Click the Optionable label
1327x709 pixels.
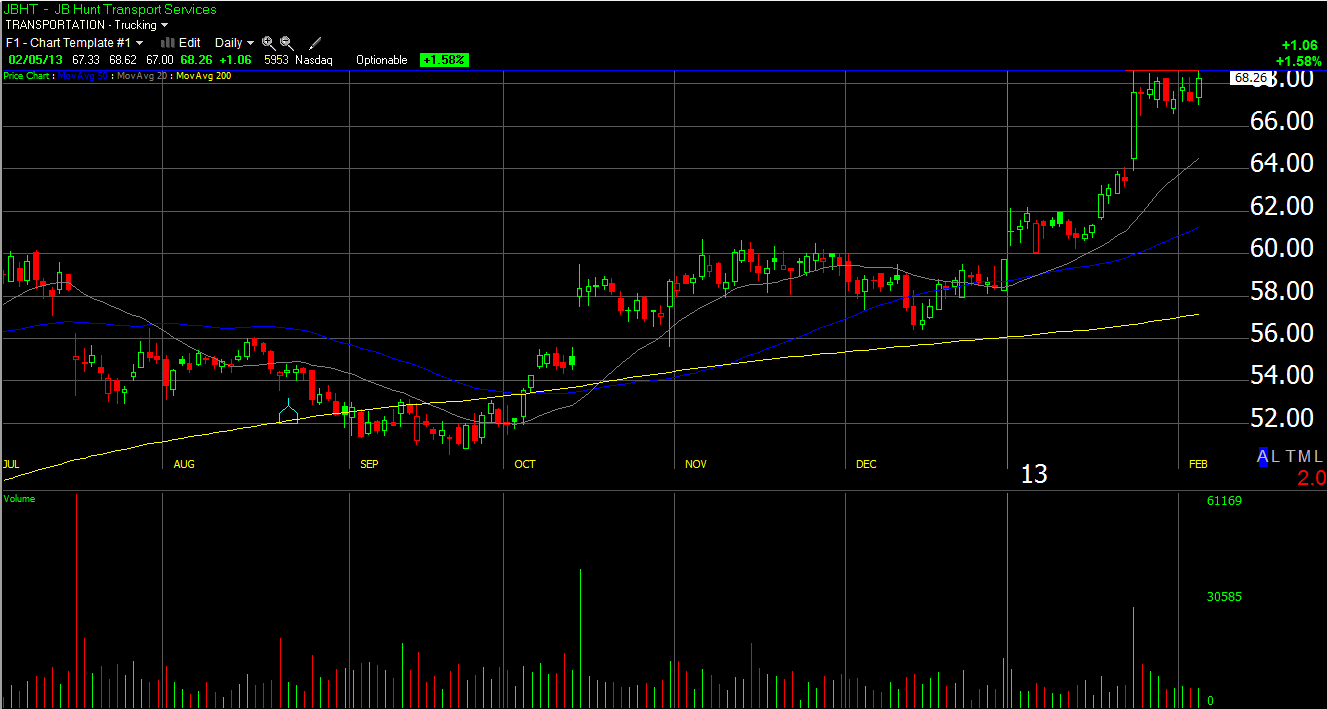click(x=382, y=60)
